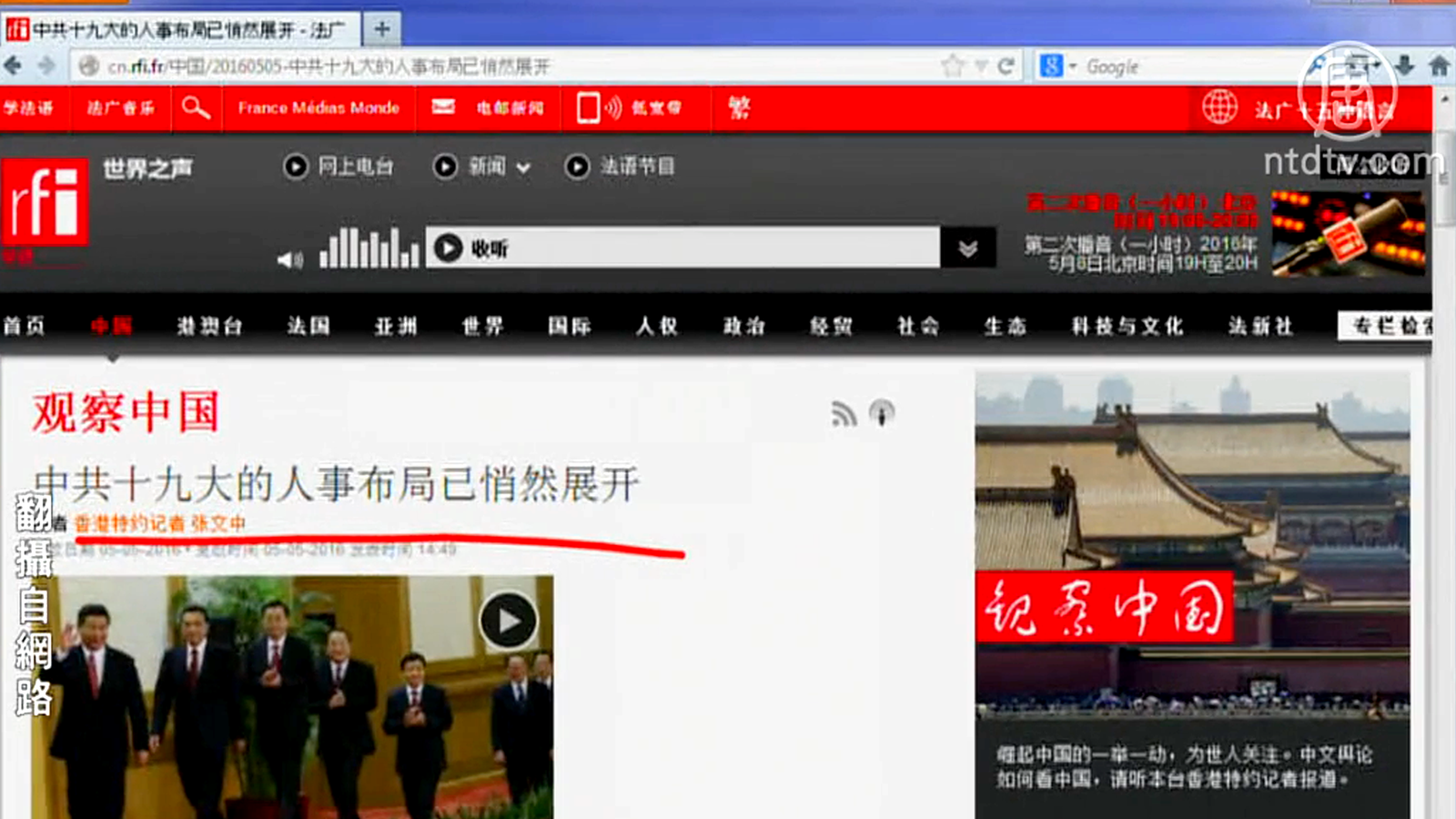Open the search engine selector dropdown
The image size is (1456, 819).
coord(1072,67)
